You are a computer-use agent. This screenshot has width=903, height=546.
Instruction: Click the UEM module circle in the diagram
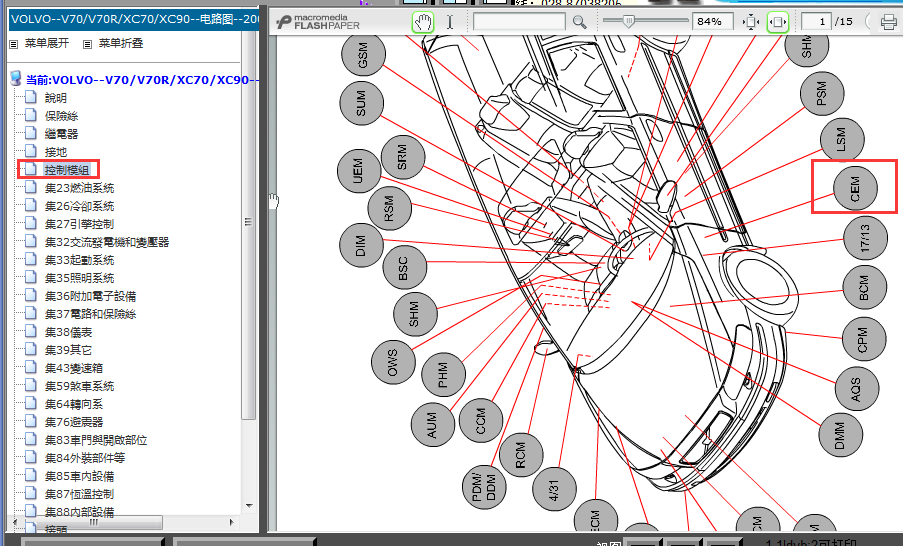359,171
